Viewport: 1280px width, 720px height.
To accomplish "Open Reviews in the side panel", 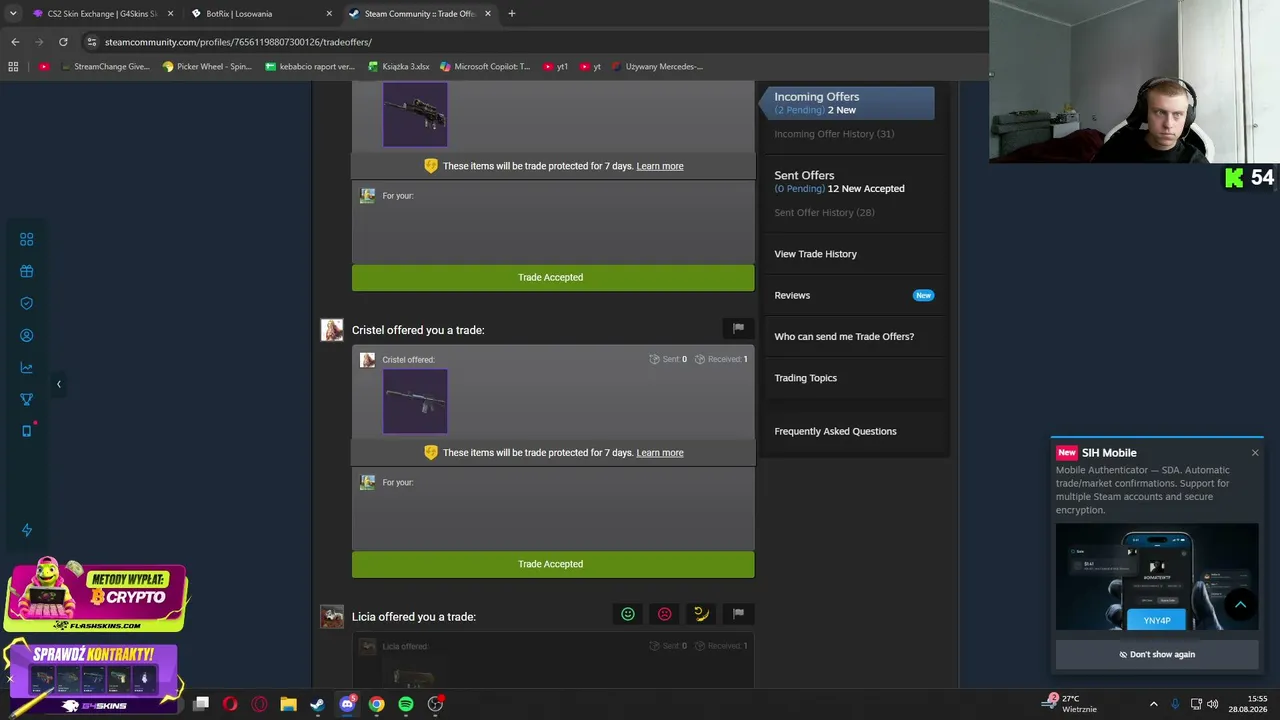I will point(792,295).
